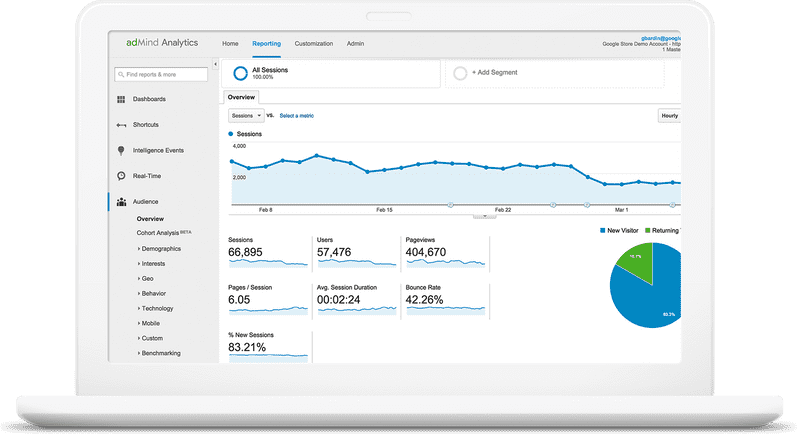Click the search magnifier icon
This screenshot has width=800, height=434.
(120, 74)
